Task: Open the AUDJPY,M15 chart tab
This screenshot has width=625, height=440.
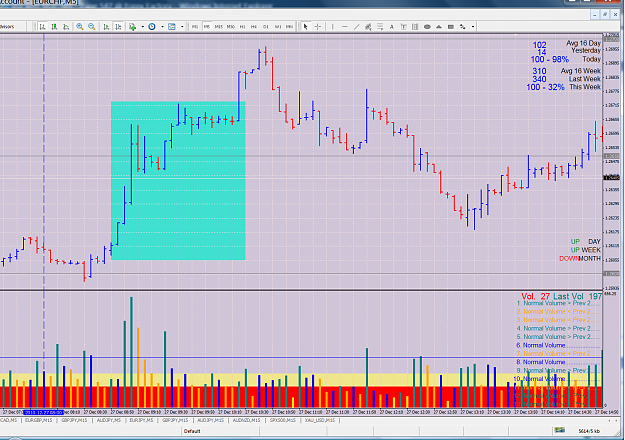Action: coord(211,420)
